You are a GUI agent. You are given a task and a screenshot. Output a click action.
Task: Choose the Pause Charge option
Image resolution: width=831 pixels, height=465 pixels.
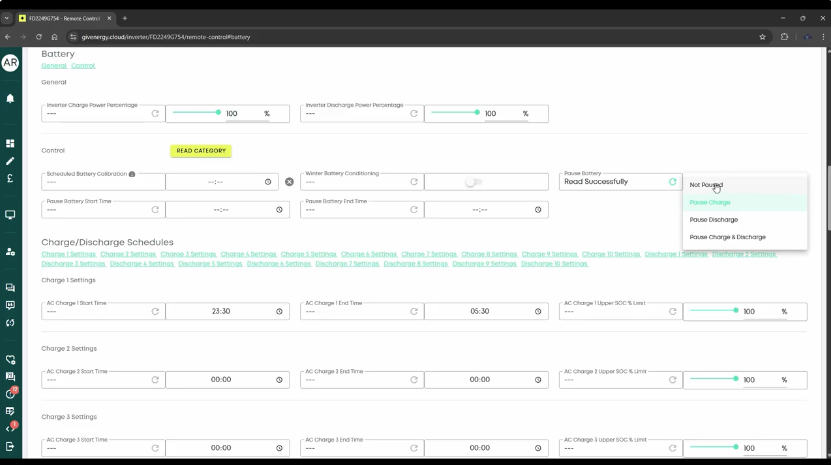710,203
